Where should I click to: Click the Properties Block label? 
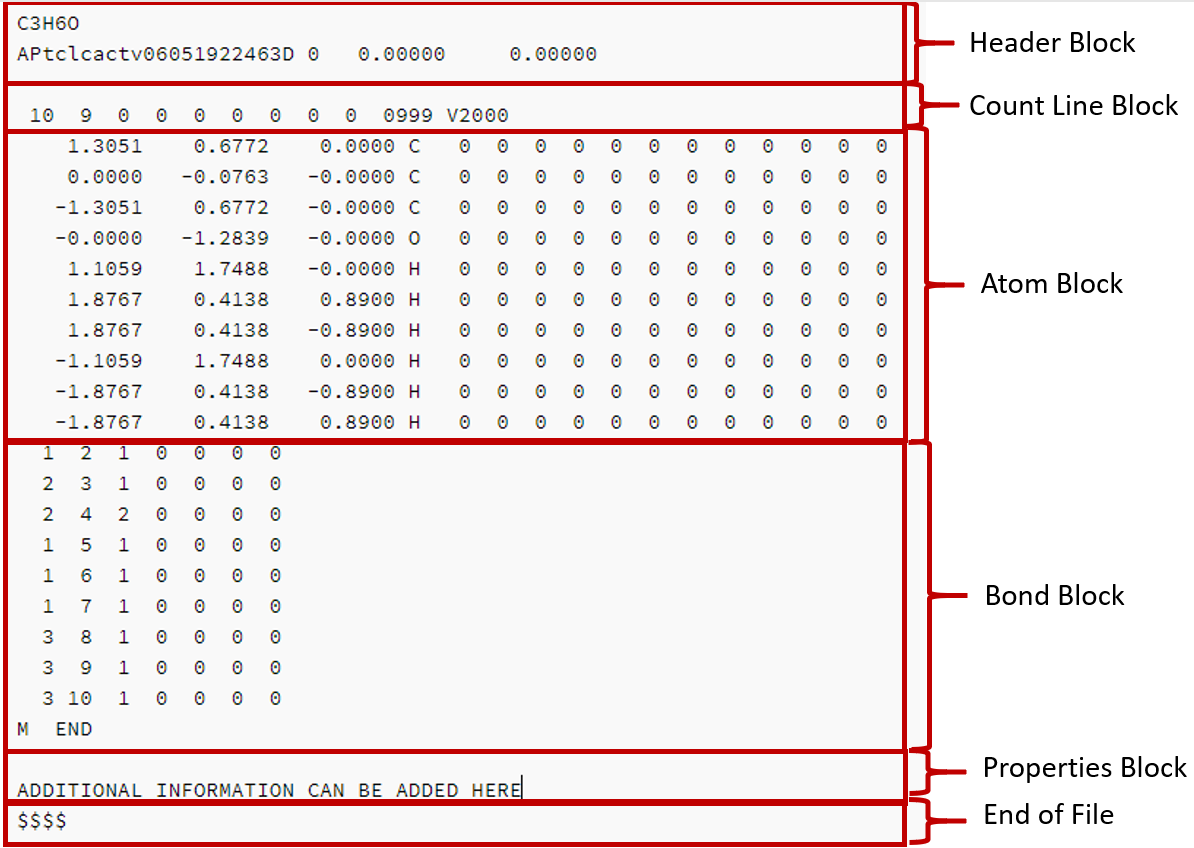(x=1084, y=767)
